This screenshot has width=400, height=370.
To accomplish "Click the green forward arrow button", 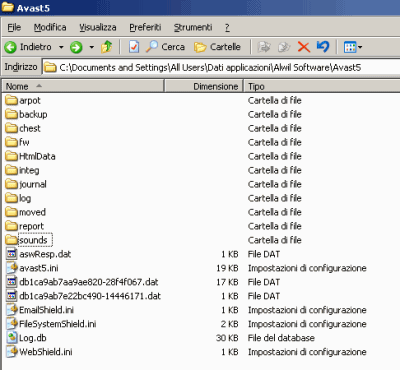I will click(76, 47).
